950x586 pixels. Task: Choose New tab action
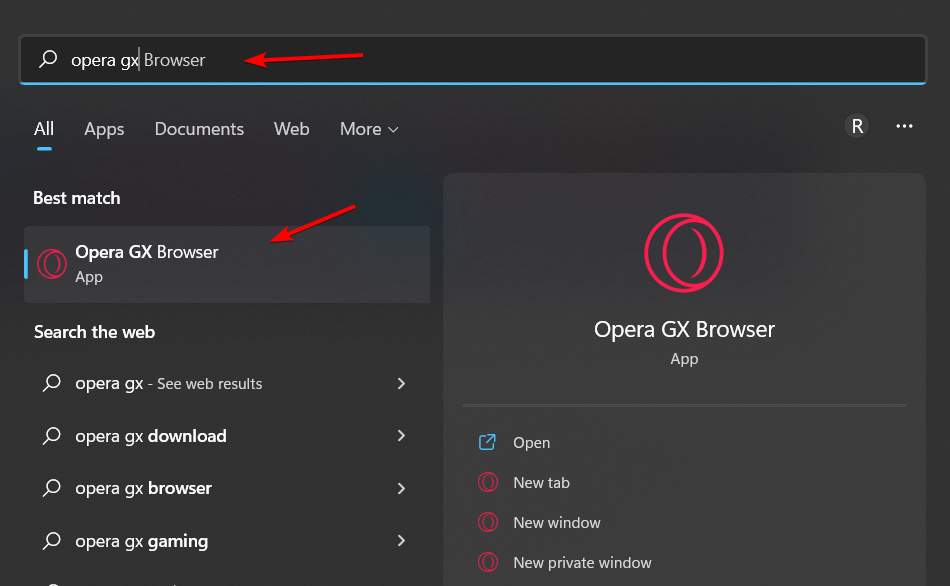point(541,483)
